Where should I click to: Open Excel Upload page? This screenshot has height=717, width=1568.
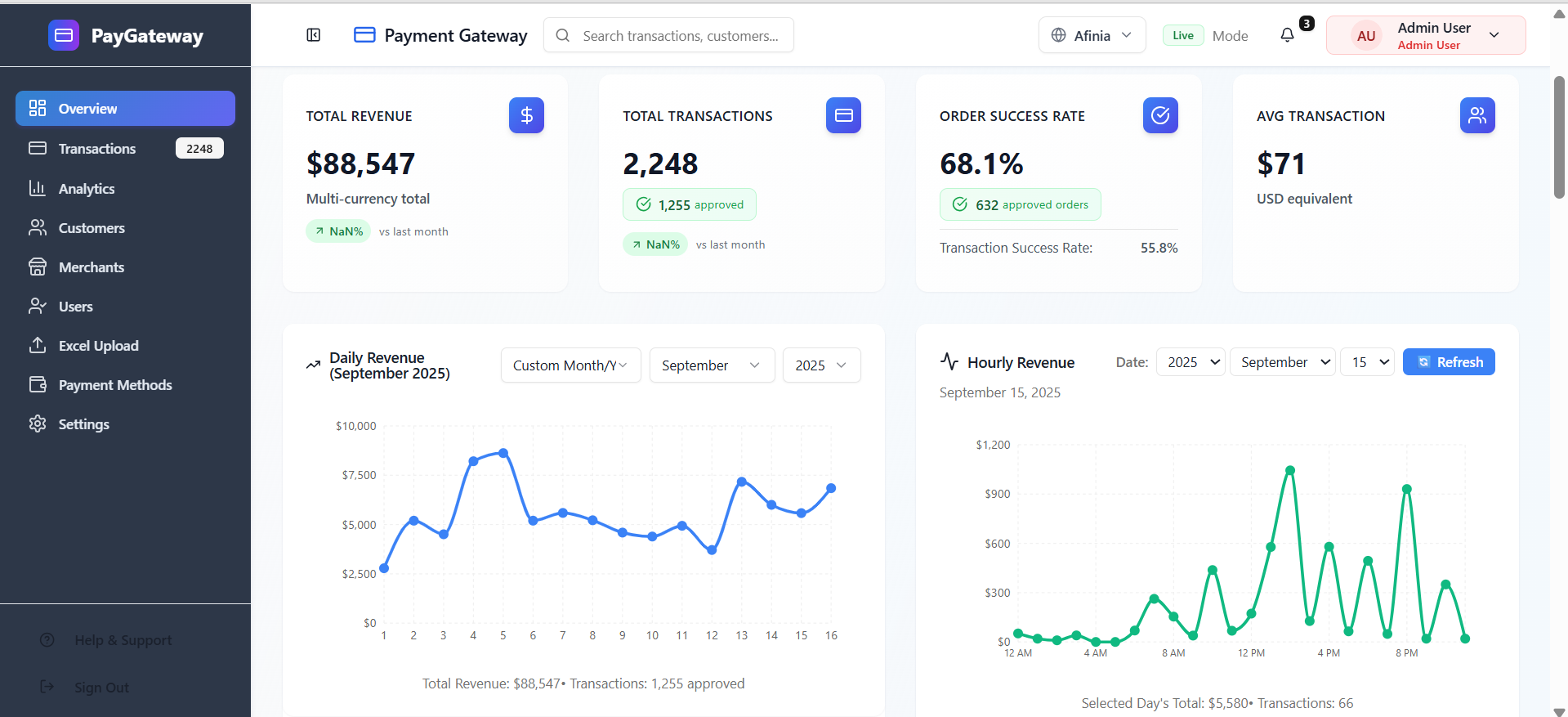[125, 345]
